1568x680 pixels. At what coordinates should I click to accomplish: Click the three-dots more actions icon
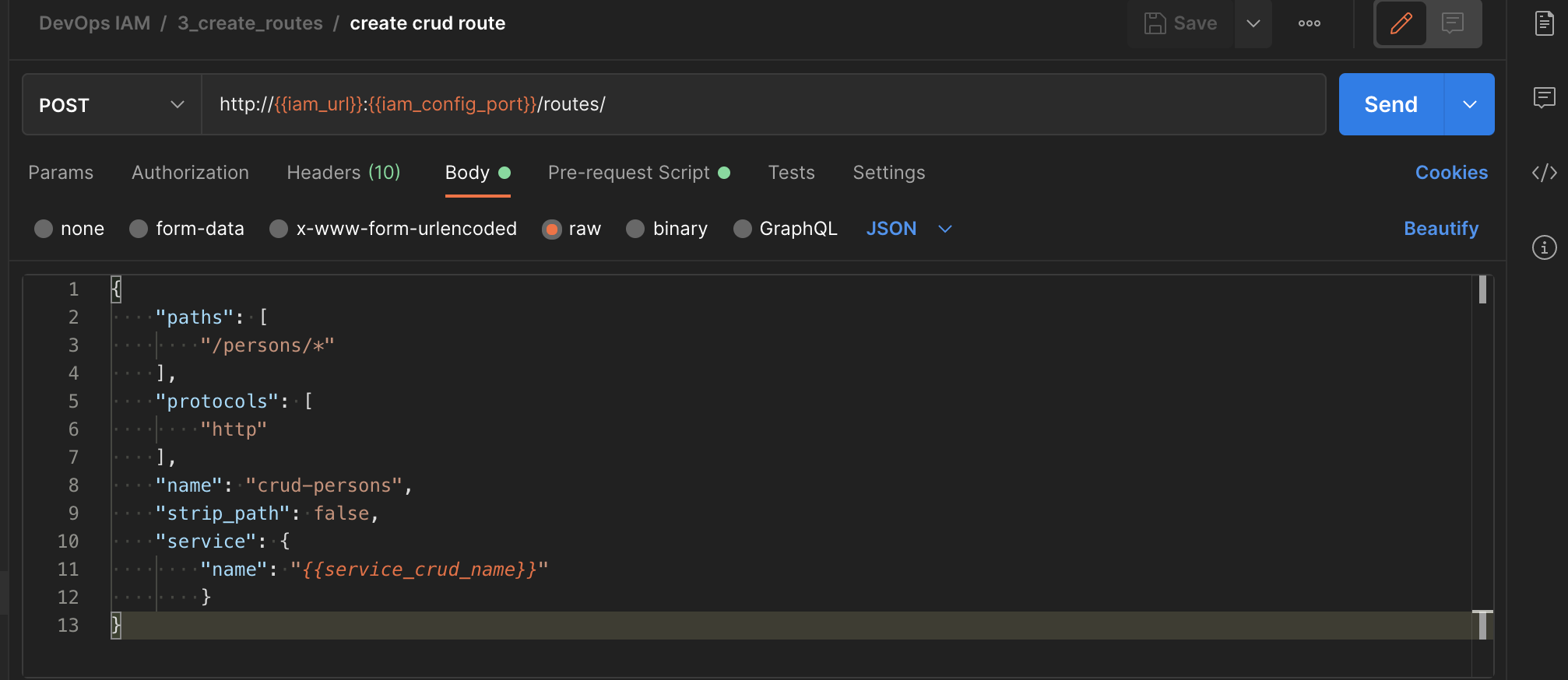click(x=1309, y=23)
